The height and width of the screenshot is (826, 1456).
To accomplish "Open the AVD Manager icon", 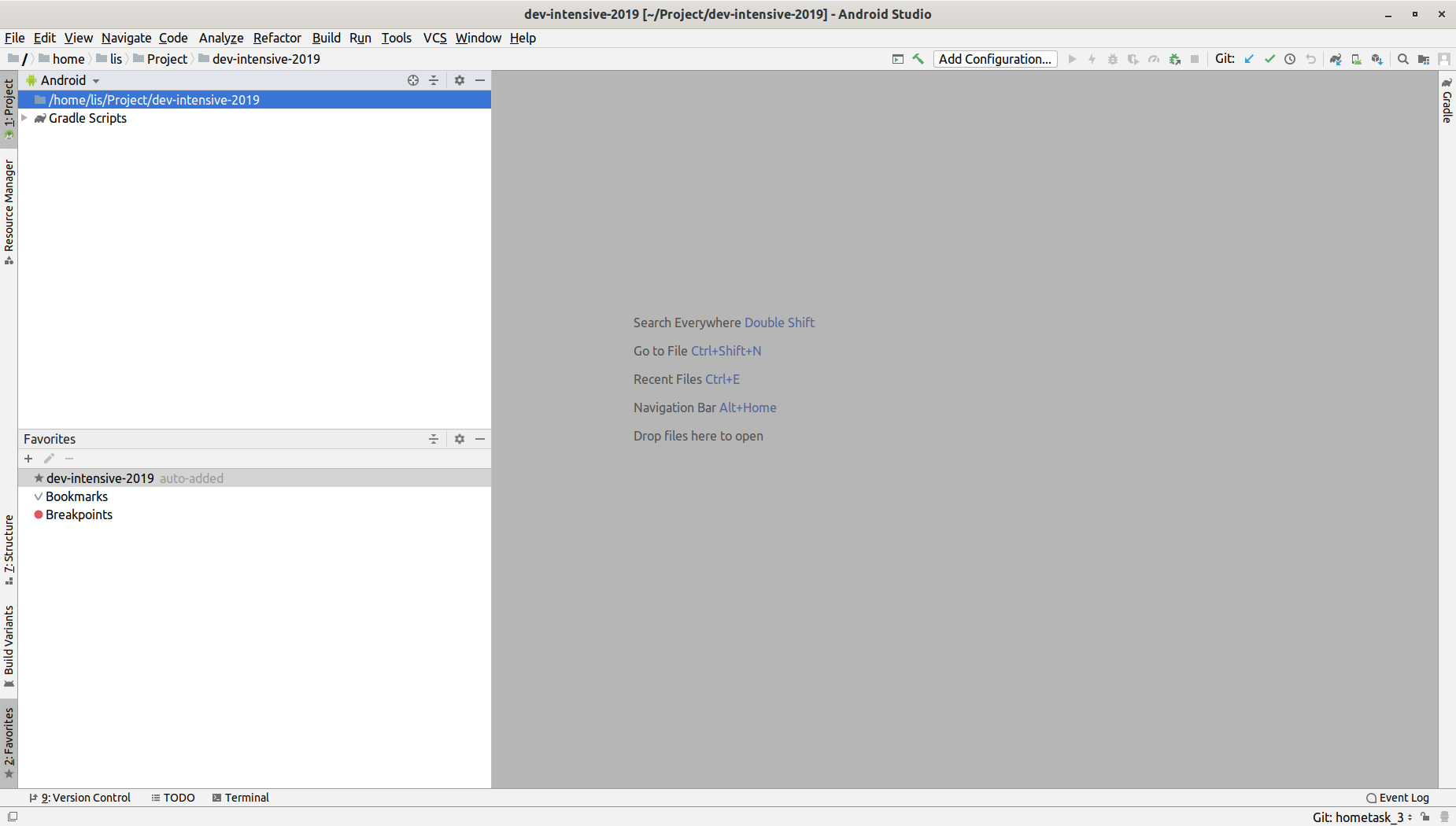I will [x=1356, y=59].
